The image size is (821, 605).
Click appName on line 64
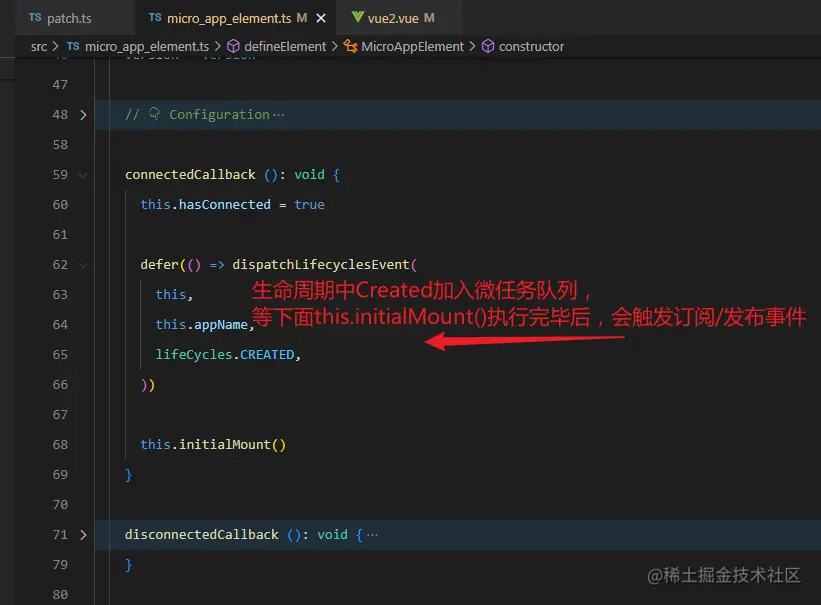[220, 325]
